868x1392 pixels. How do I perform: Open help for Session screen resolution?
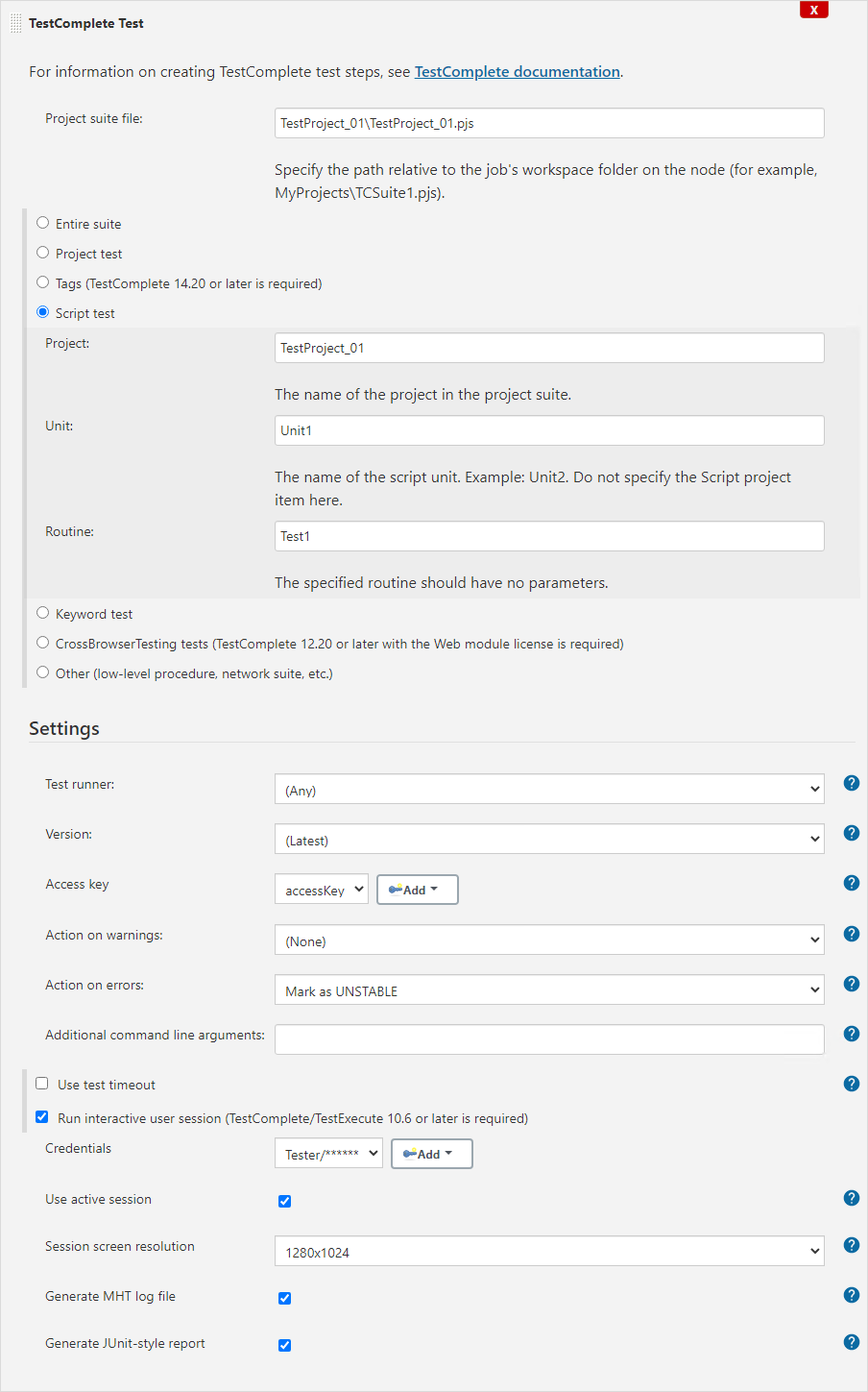coord(851,1245)
